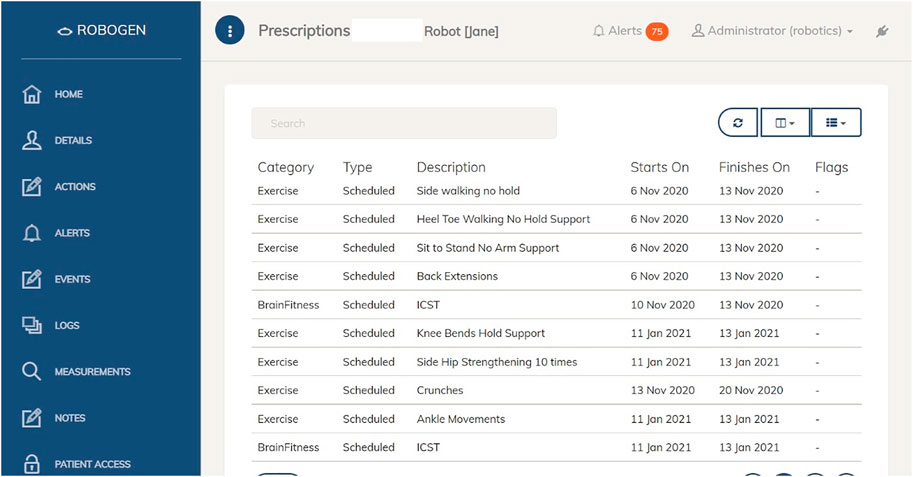913x477 pixels.
Task: Open Notes in the sidebar
Action: pyautogui.click(x=70, y=418)
